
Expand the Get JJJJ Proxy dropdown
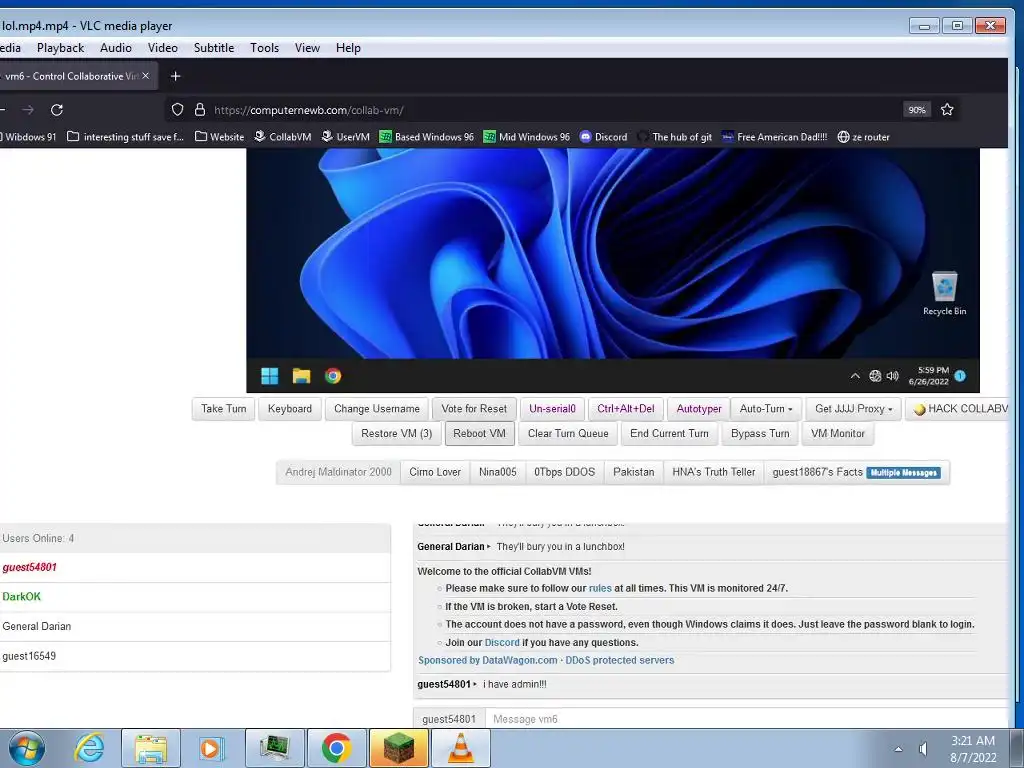point(854,409)
